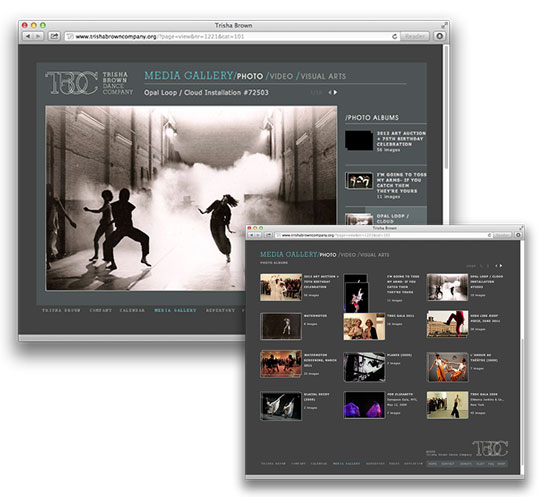The image size is (540, 497).
Task: Click share icon in front browser toolbar
Action: pyautogui.click(x=268, y=235)
